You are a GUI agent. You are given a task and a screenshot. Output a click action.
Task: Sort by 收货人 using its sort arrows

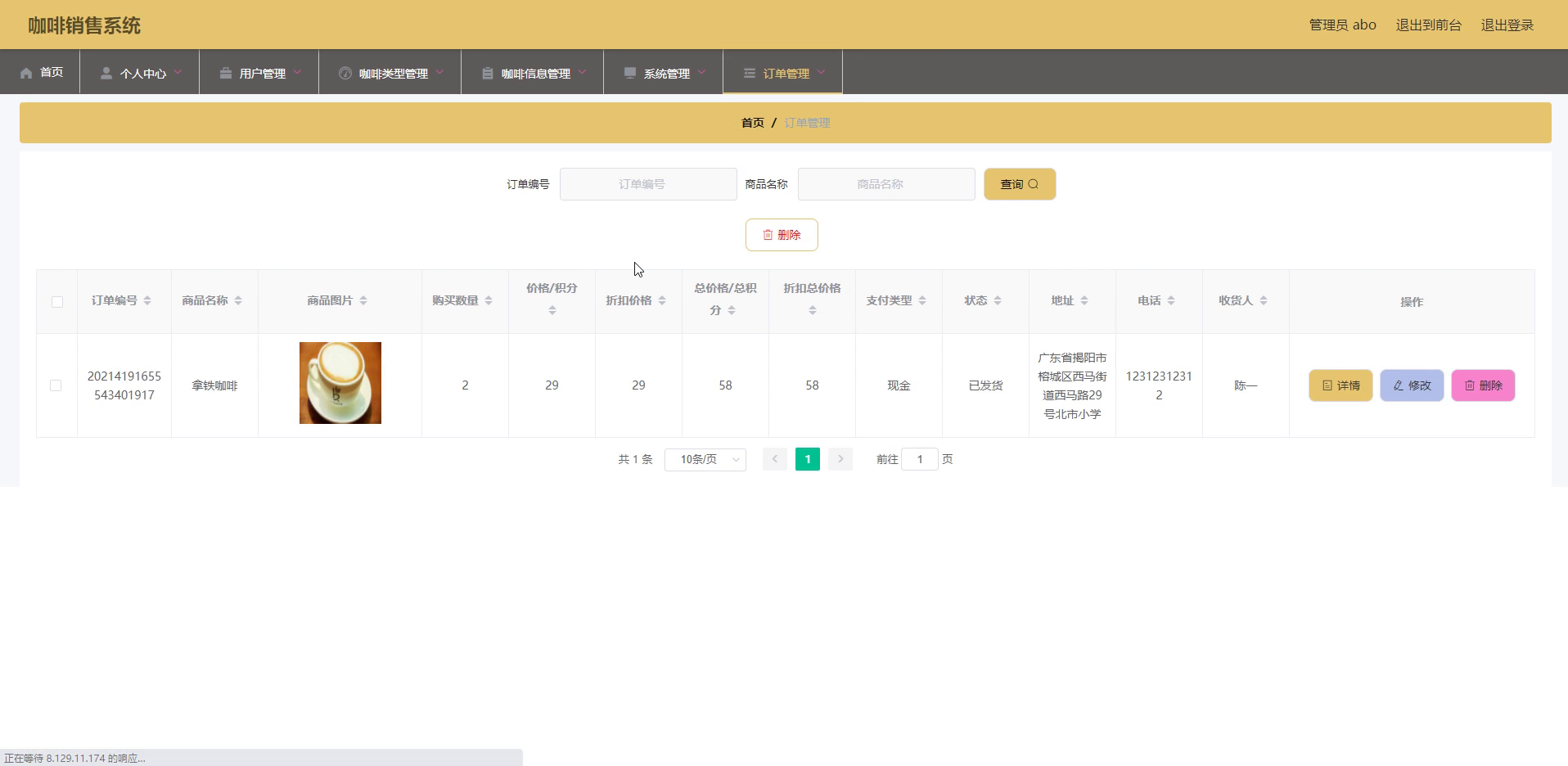[1264, 300]
